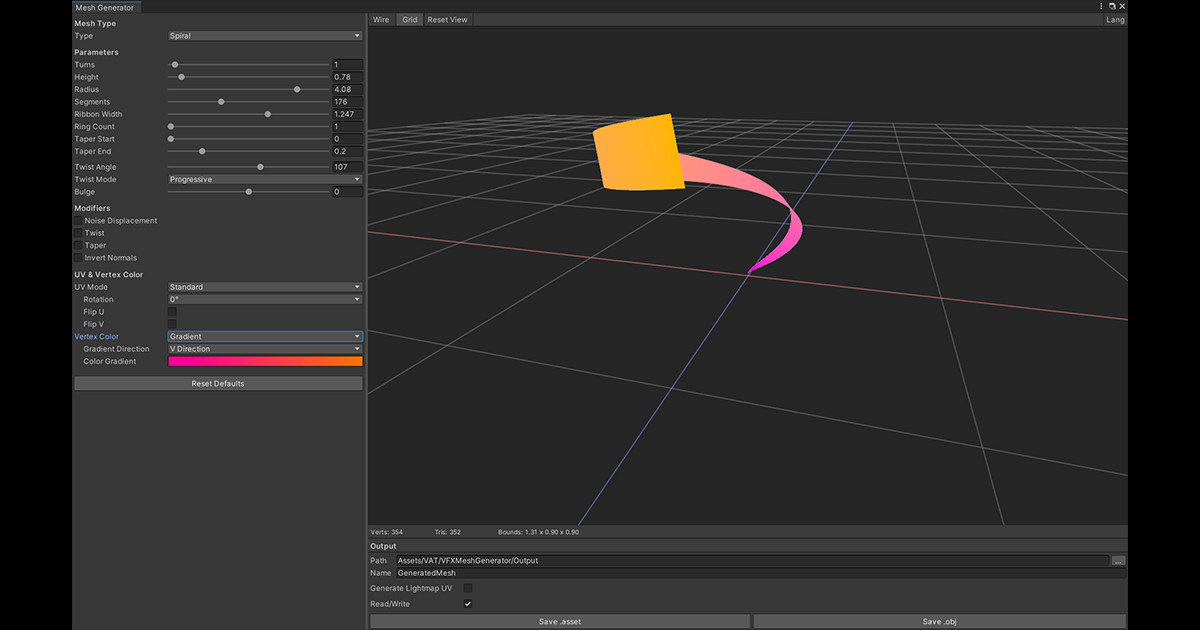Screen dimensions: 1200x630
Task: Click the Taper Start value field
Action: click(347, 139)
